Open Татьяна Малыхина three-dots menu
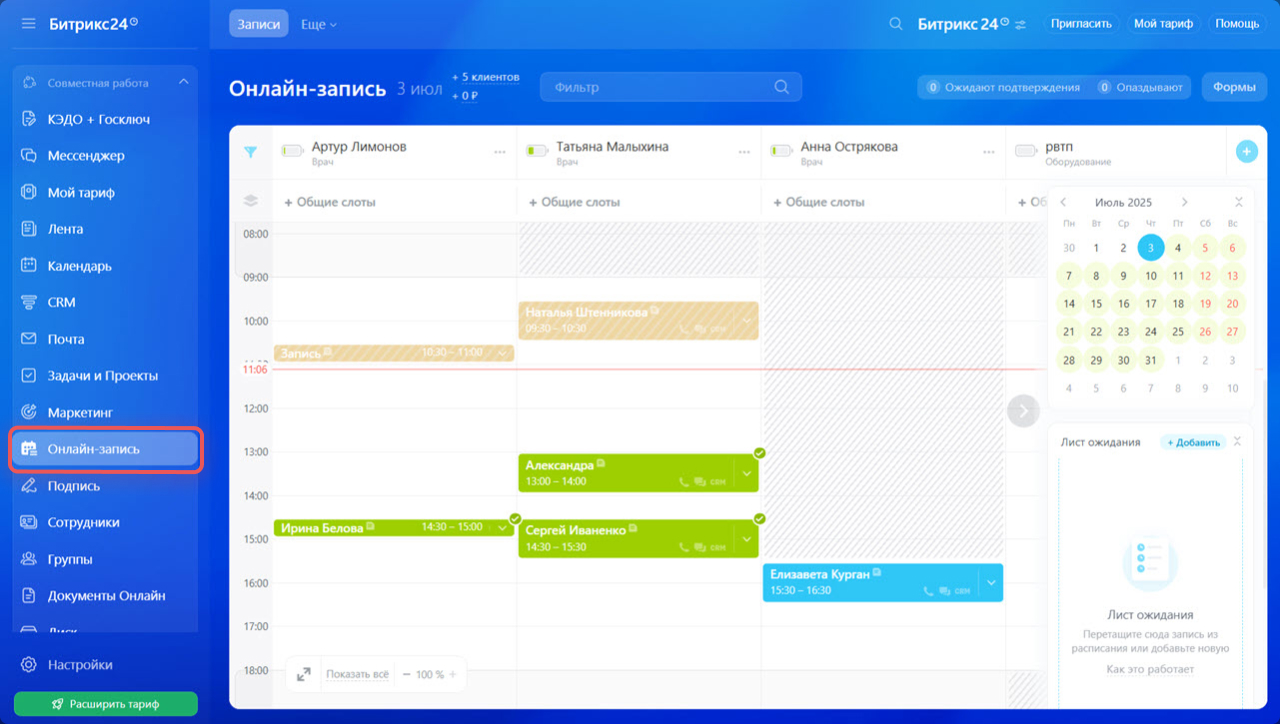This screenshot has height=724, width=1280. [744, 152]
